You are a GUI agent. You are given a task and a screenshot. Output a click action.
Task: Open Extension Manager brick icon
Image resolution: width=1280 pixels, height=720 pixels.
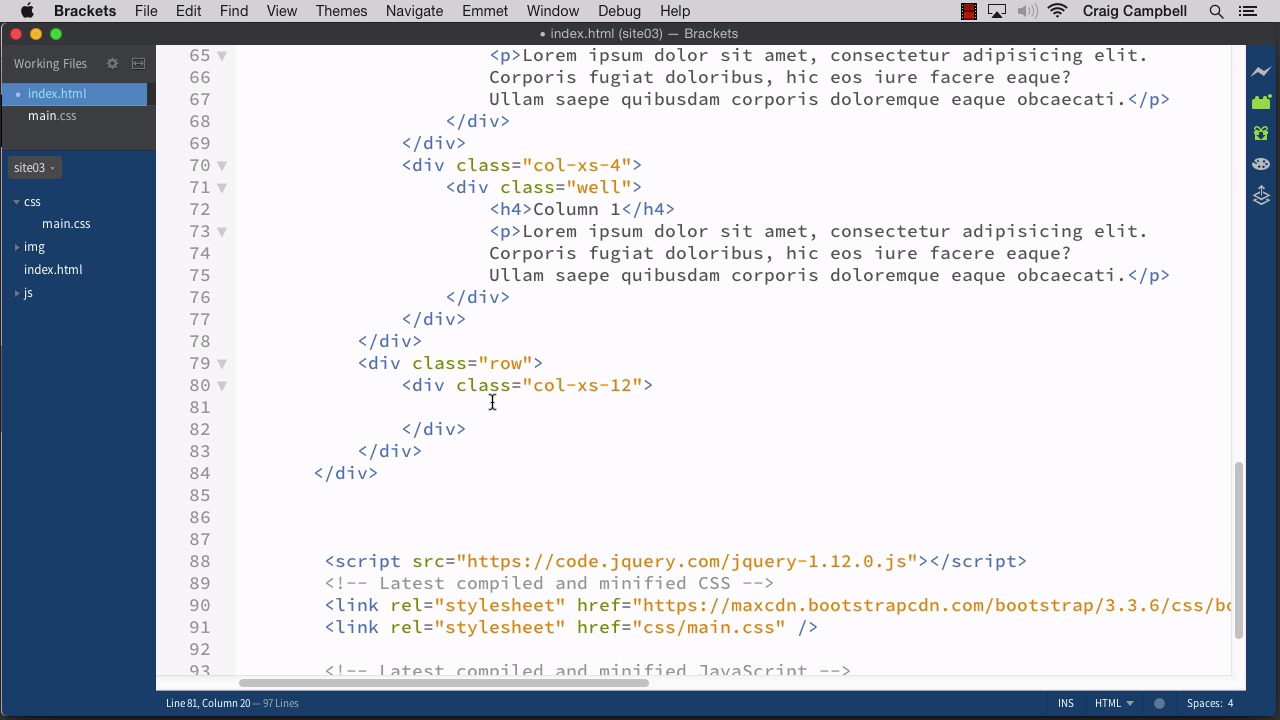(1261, 102)
